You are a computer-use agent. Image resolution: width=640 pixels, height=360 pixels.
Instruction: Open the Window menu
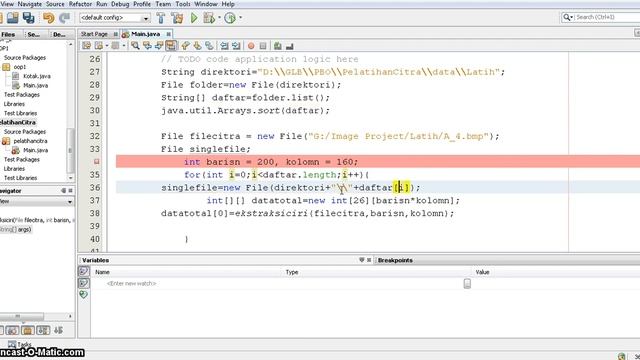[x=206, y=4]
